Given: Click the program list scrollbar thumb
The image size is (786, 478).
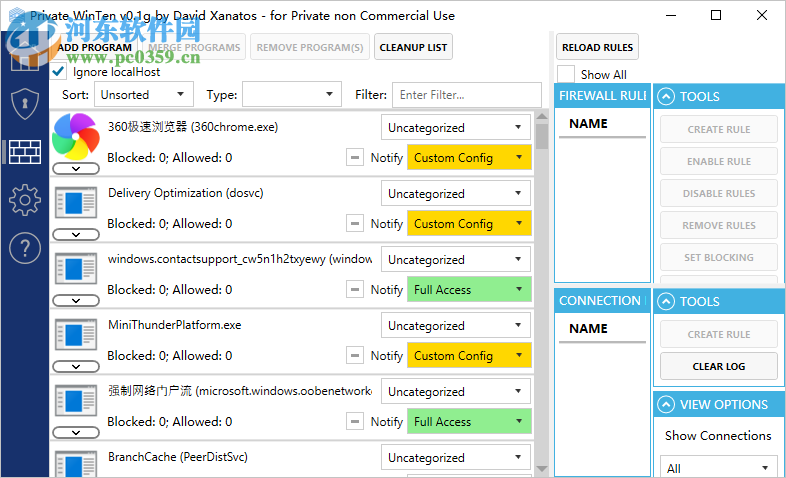Looking at the screenshot, I should [541, 136].
